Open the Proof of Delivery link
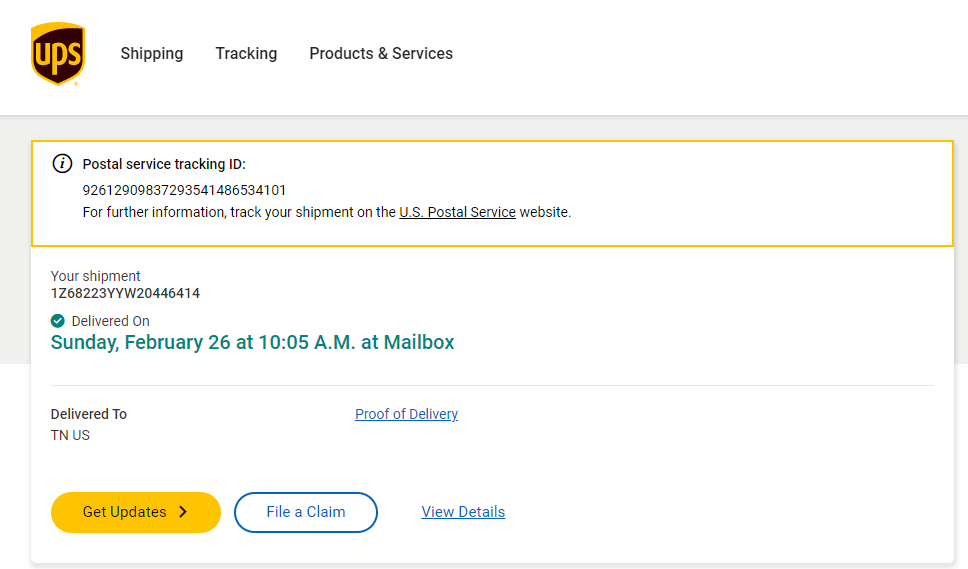This screenshot has width=968, height=569. 406,414
